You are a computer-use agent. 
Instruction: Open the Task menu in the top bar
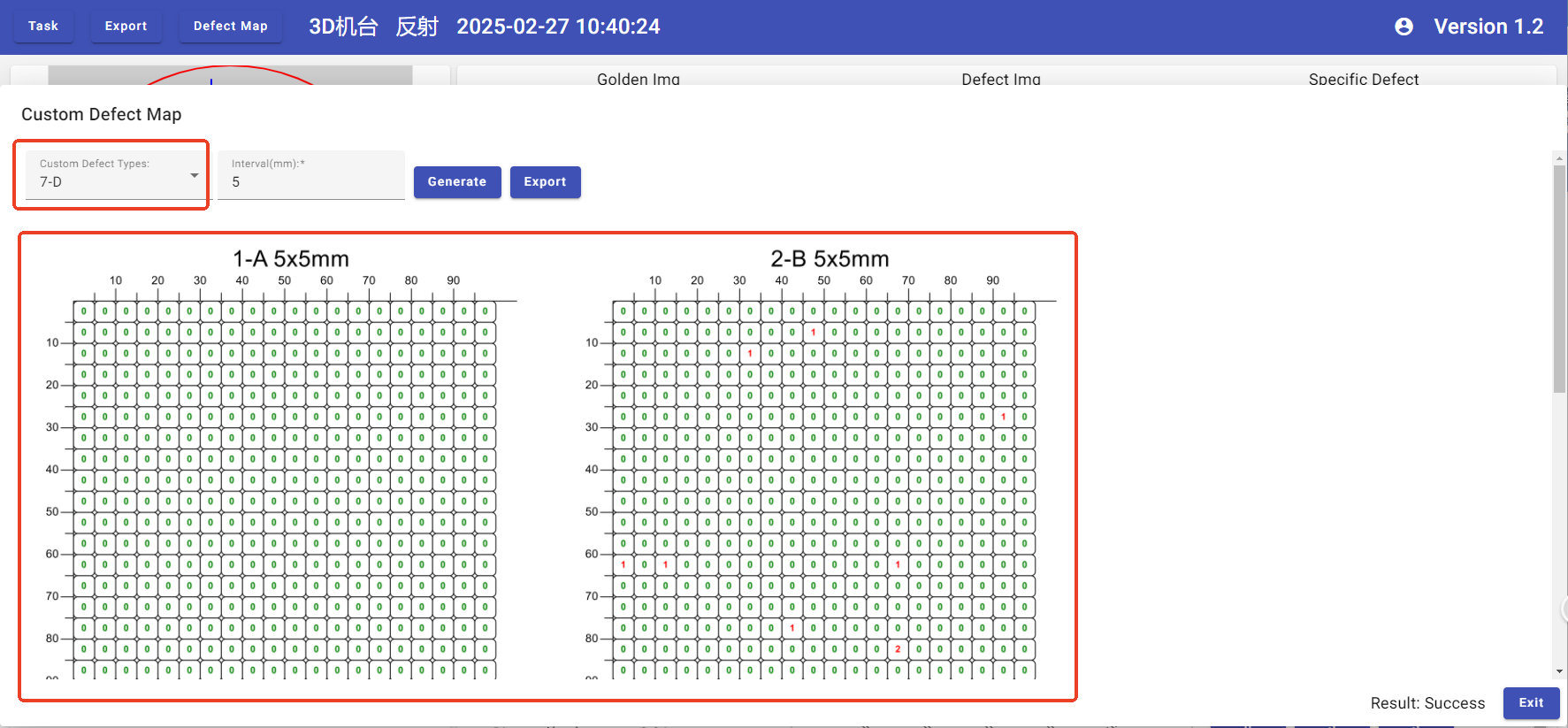coord(43,27)
